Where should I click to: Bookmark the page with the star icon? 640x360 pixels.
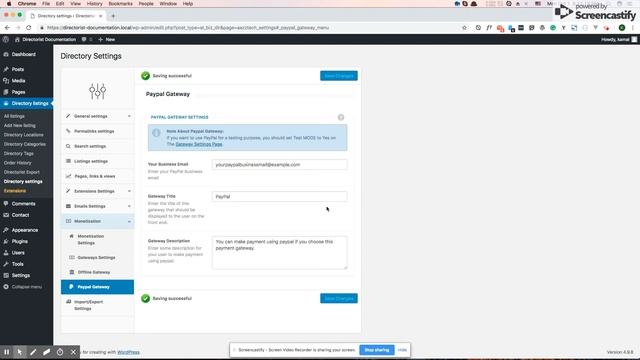(x=464, y=28)
